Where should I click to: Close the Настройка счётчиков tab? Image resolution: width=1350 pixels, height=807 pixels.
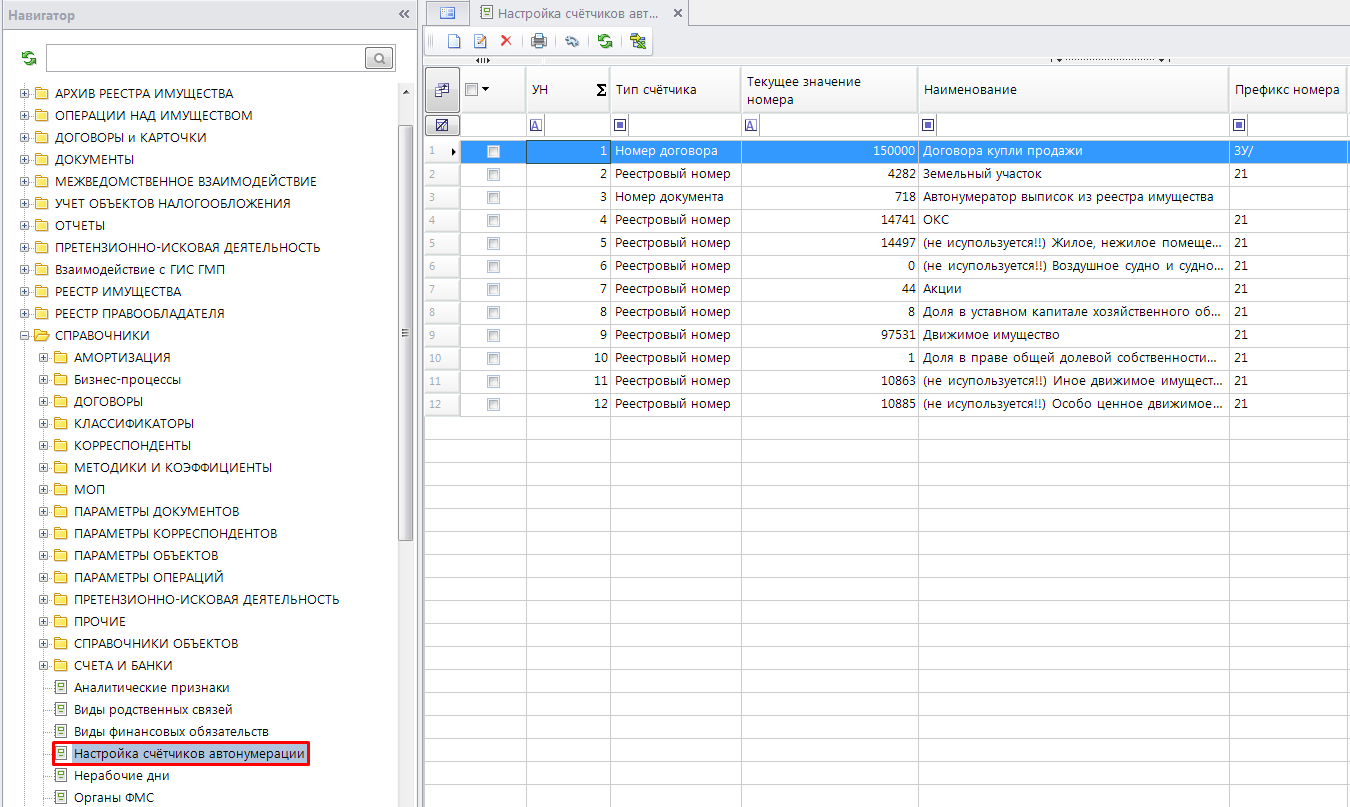click(x=678, y=13)
